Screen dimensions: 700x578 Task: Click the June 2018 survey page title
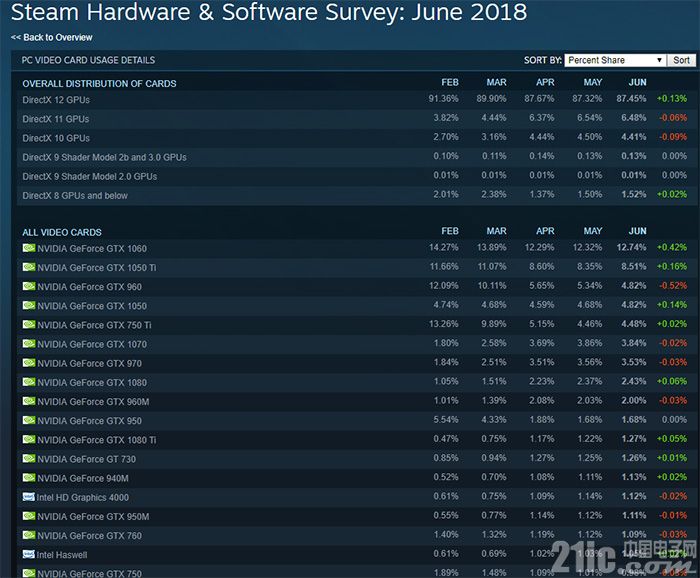269,12
